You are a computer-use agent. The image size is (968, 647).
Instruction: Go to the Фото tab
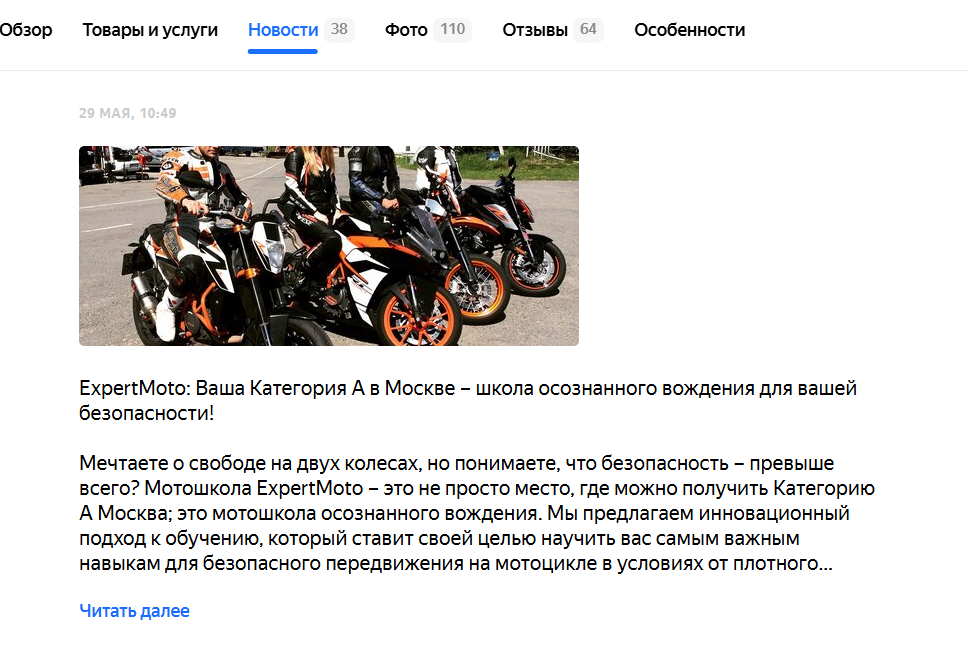(x=406, y=30)
